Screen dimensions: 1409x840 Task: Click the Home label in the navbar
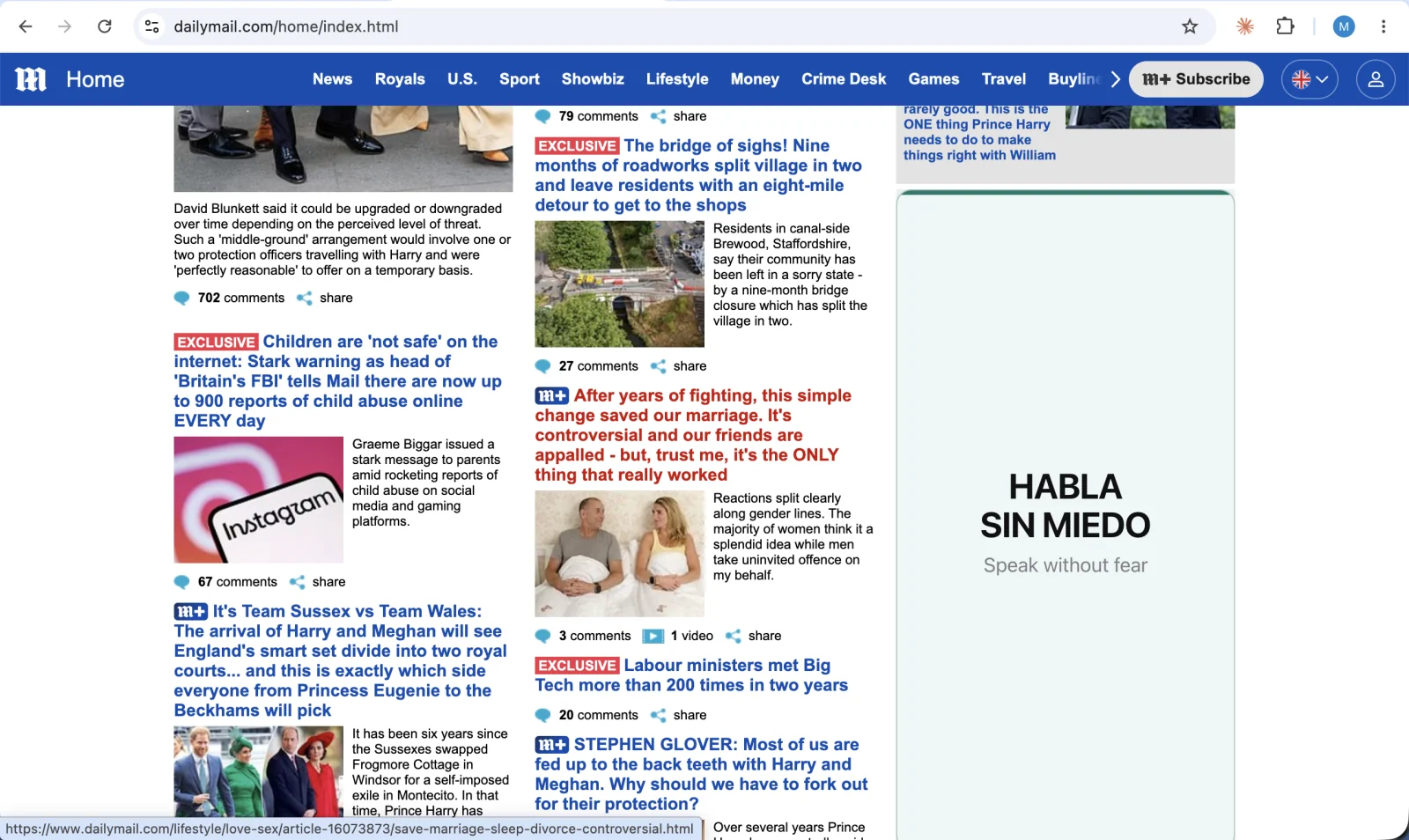95,79
